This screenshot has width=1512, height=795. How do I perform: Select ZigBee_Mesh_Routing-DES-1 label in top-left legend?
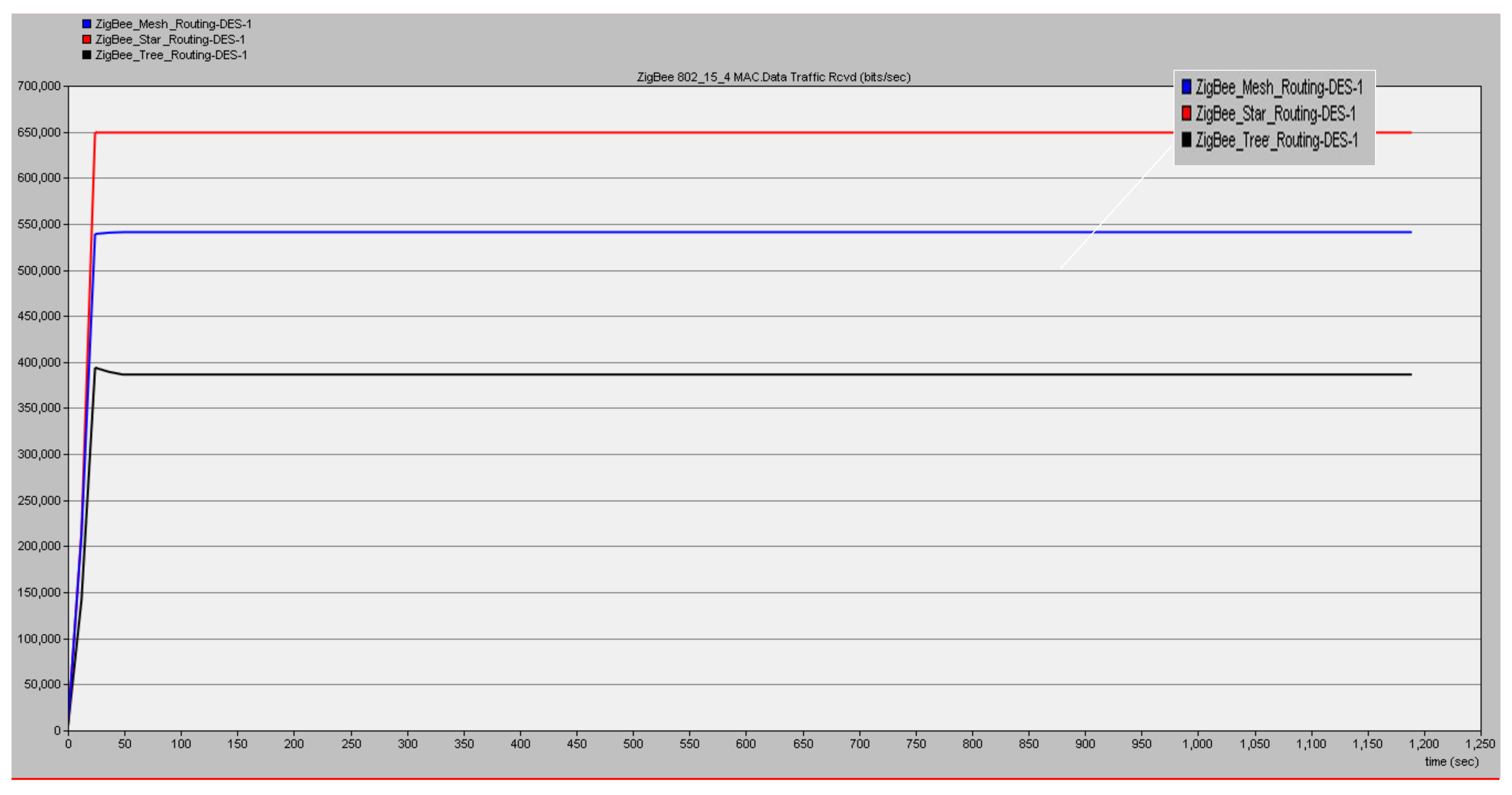[x=173, y=24]
